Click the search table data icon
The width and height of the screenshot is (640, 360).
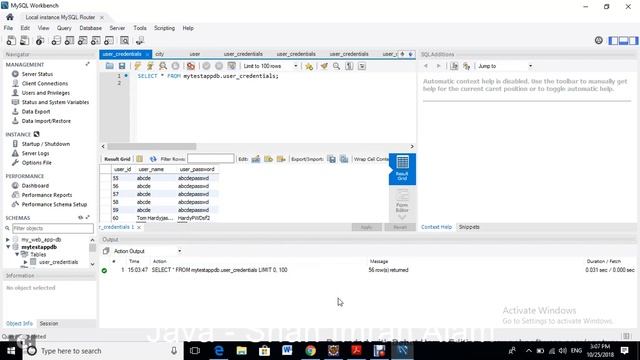pyautogui.click(x=124, y=40)
